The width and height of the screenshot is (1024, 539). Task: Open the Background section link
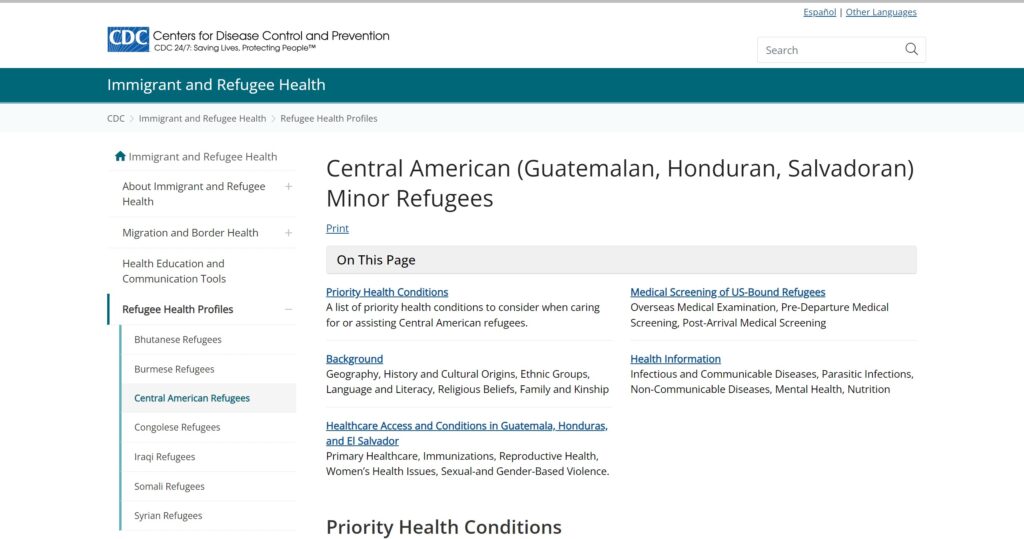point(354,359)
